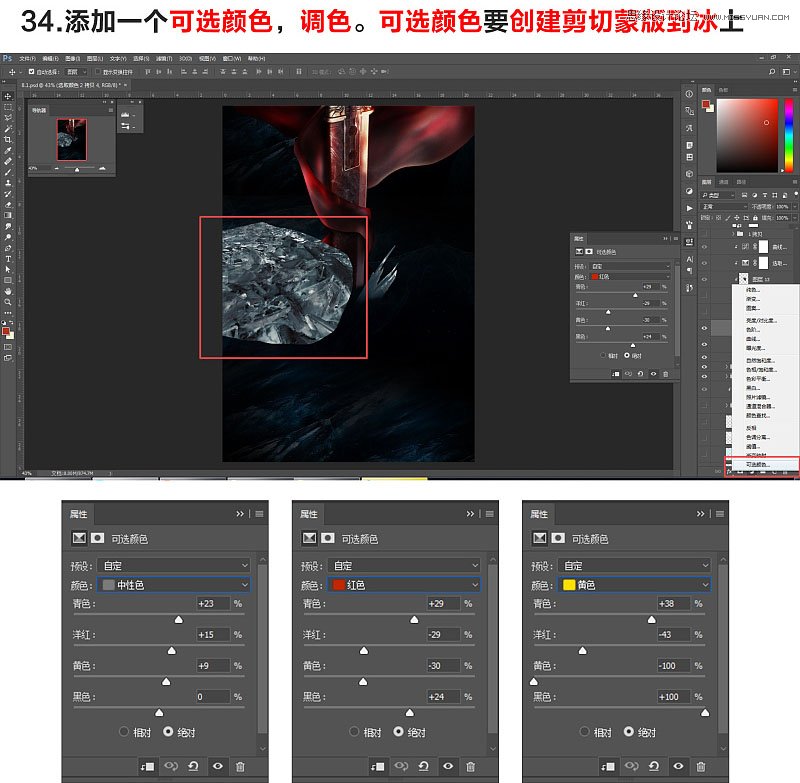Expand the 1 拷贝 layer group
The height and width of the screenshot is (783, 800).
pos(734,234)
